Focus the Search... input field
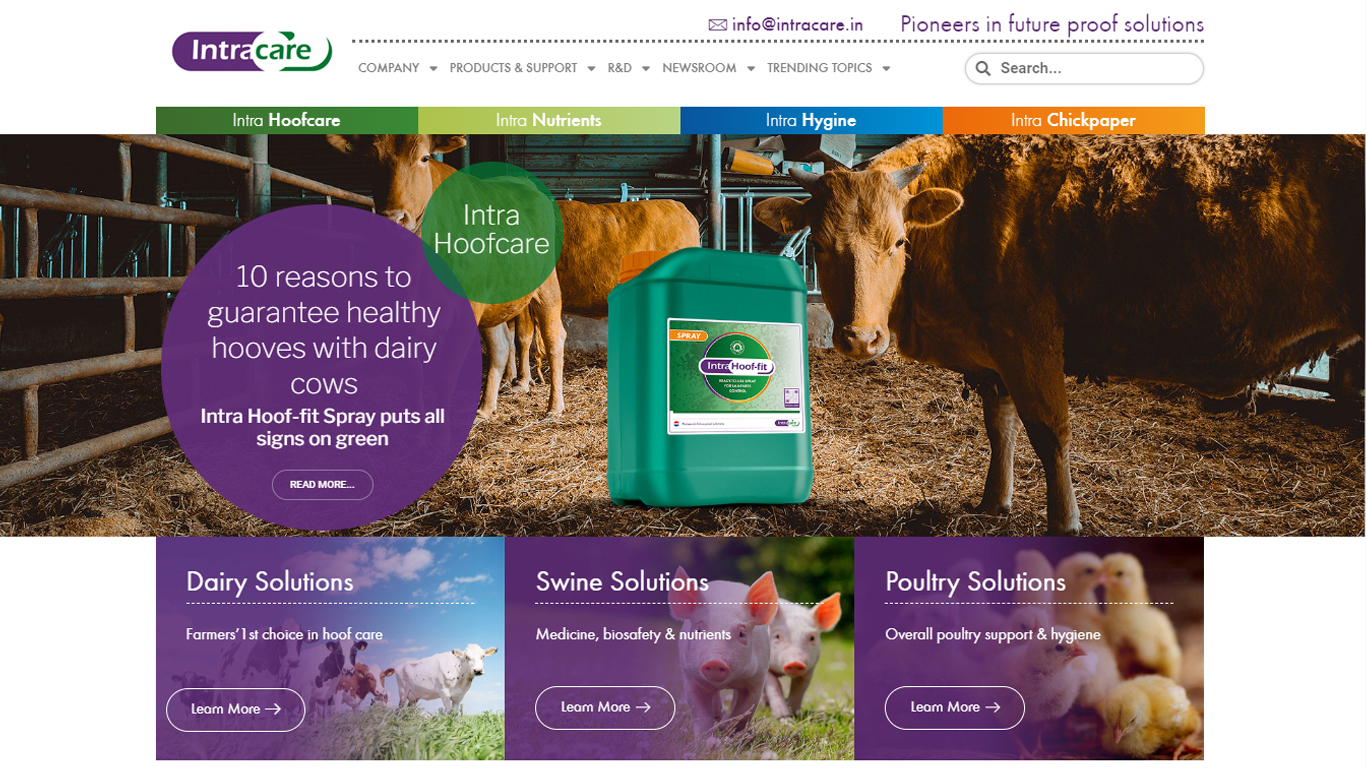1366x768 pixels. (x=1084, y=68)
